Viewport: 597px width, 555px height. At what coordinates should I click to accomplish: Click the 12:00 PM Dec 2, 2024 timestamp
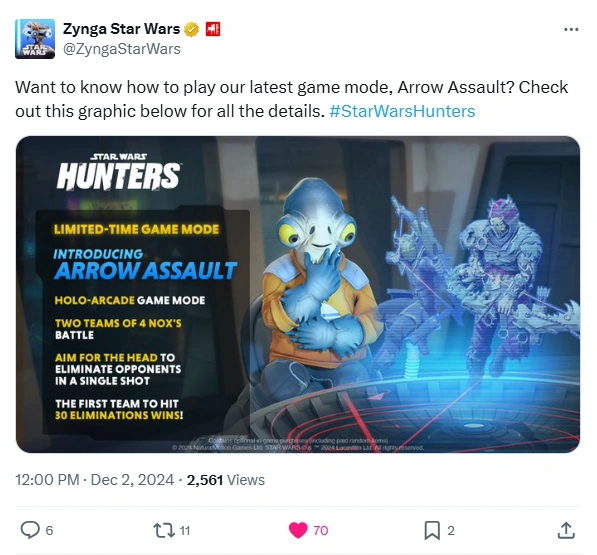[94, 480]
